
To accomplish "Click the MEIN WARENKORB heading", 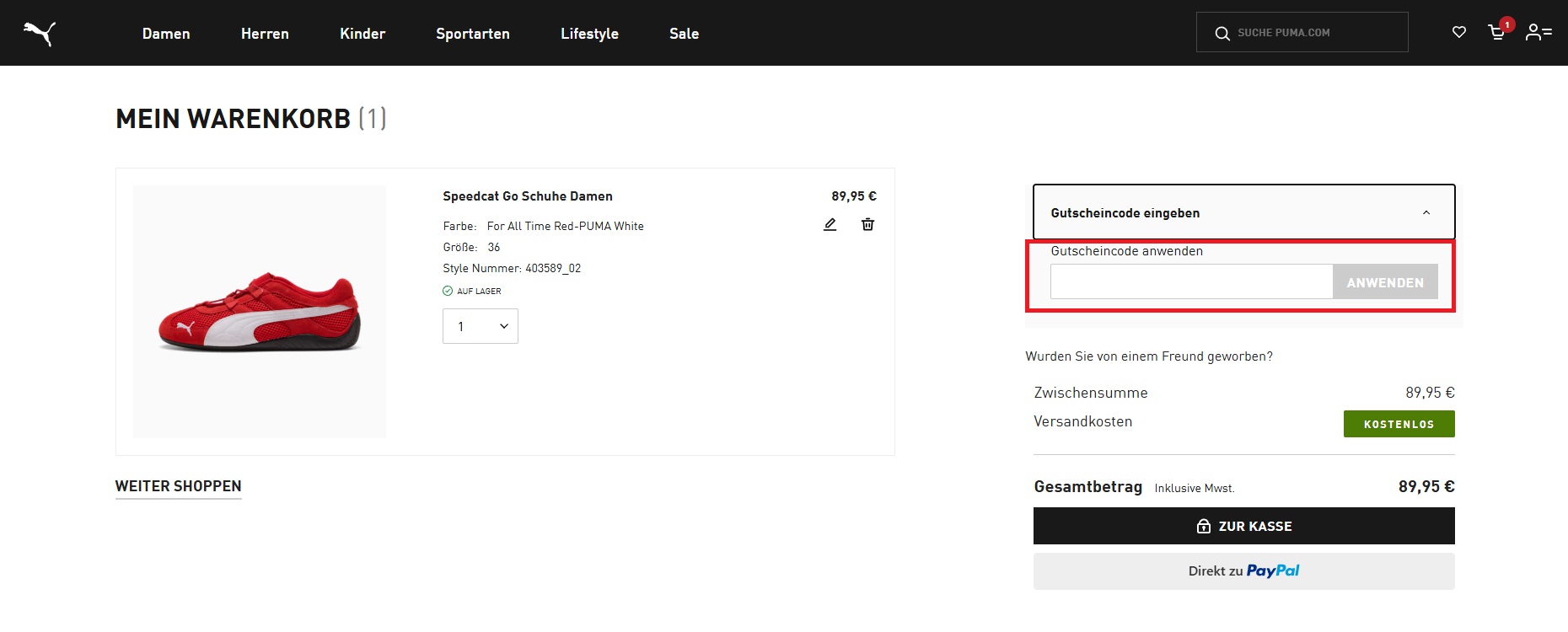I will (251, 119).
